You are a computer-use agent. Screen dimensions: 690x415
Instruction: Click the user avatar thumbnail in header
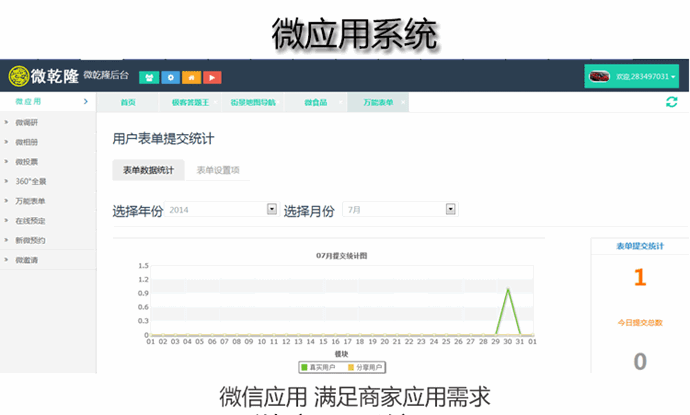coord(600,76)
